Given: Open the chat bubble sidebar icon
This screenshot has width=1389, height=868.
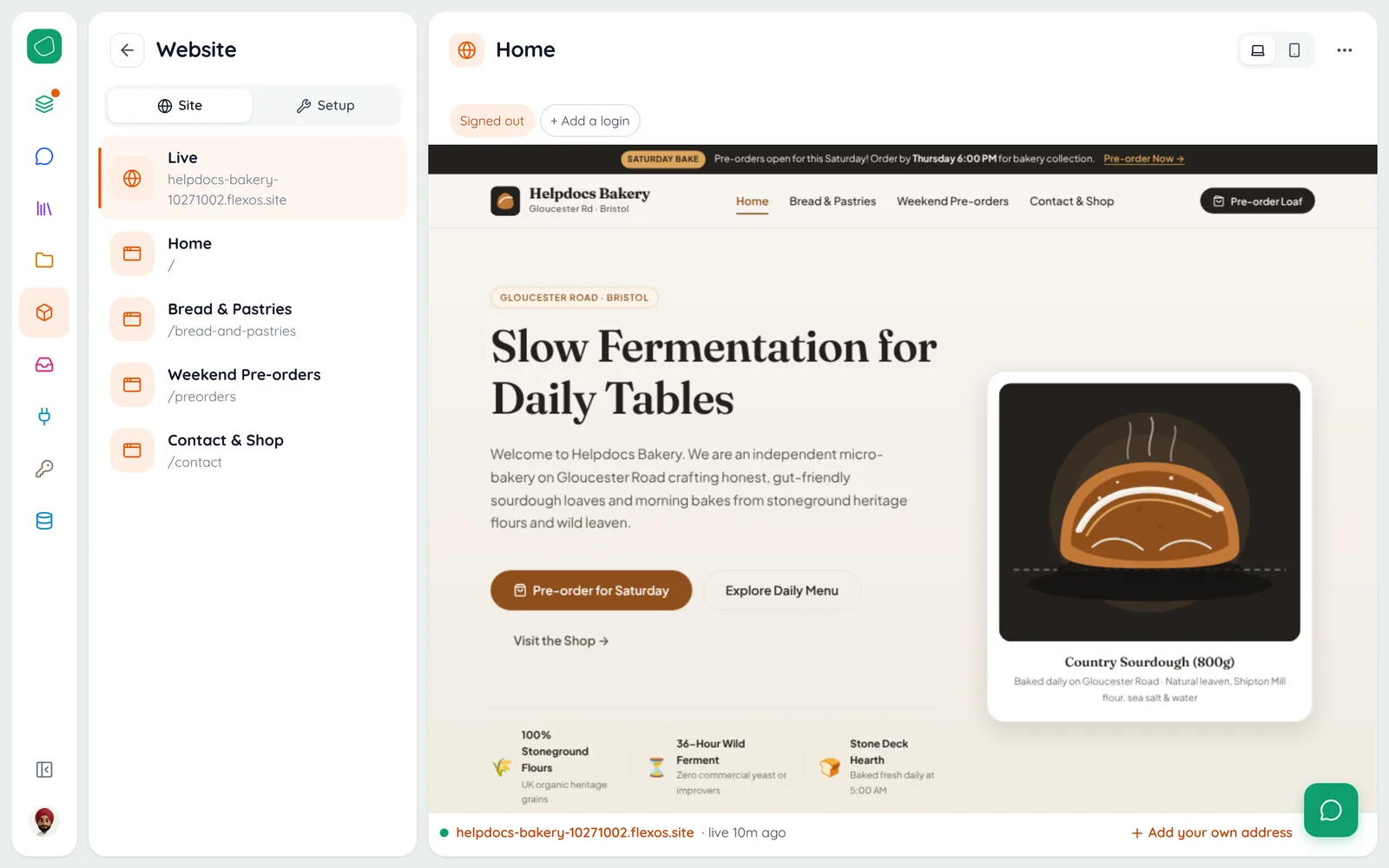Looking at the screenshot, I should click(44, 156).
